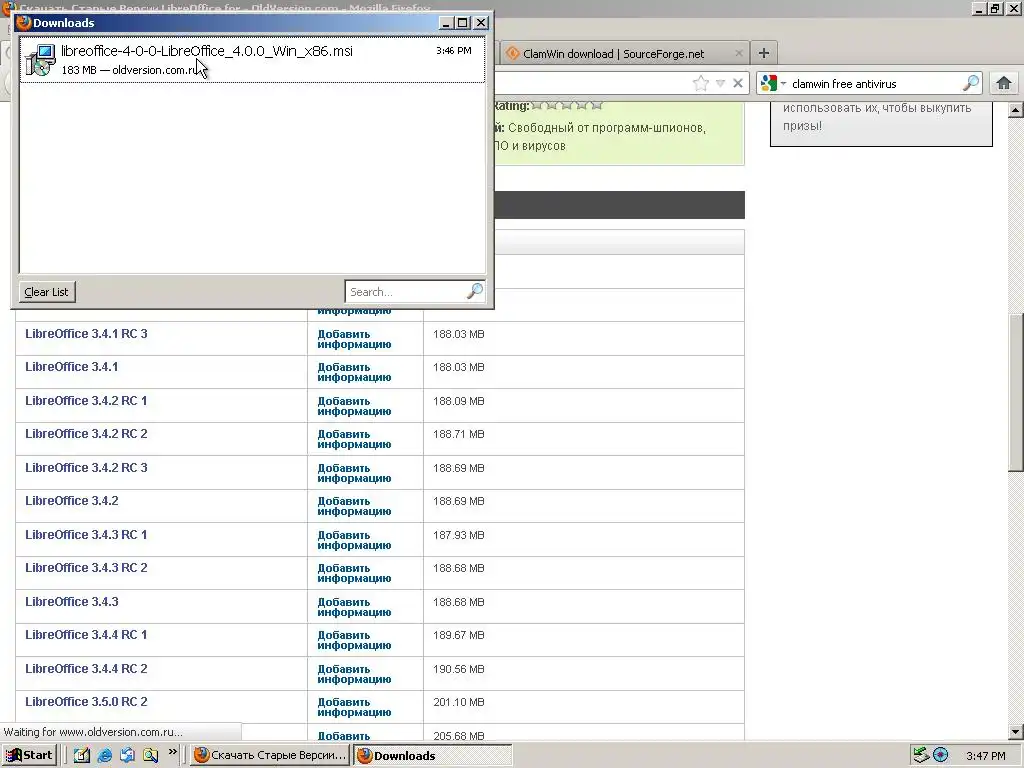
Task: Open the Google search engine selector dropdown
Action: pos(773,83)
